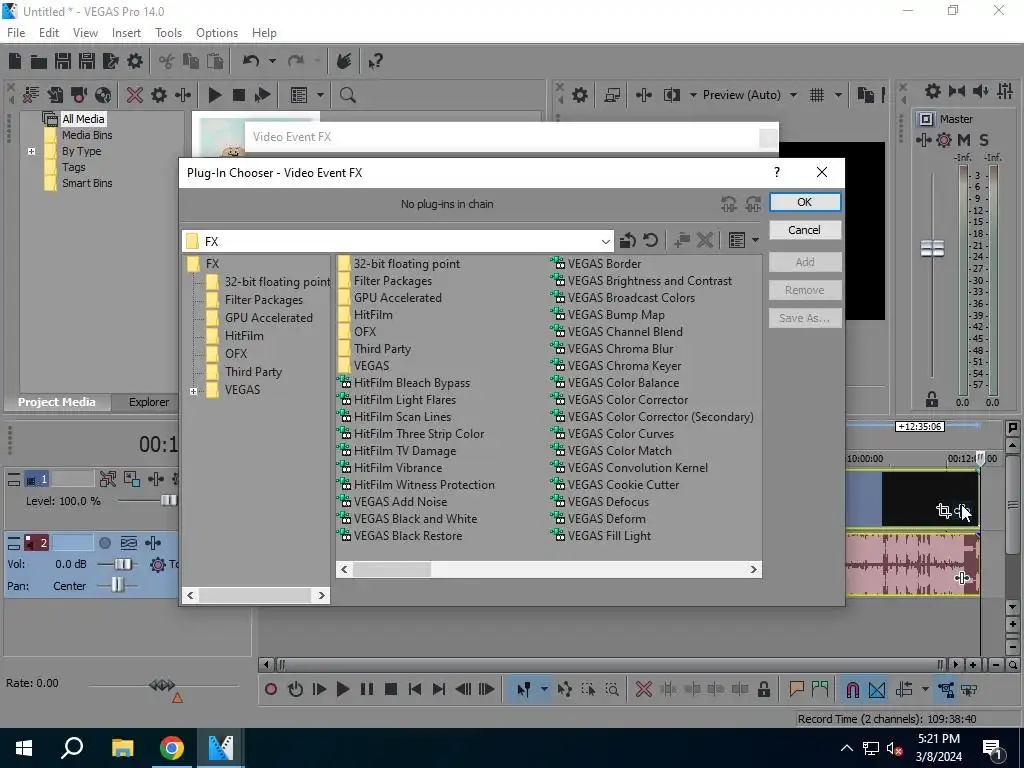The height and width of the screenshot is (768, 1024).
Task: Open Google Chrome from taskbar
Action: (x=172, y=748)
